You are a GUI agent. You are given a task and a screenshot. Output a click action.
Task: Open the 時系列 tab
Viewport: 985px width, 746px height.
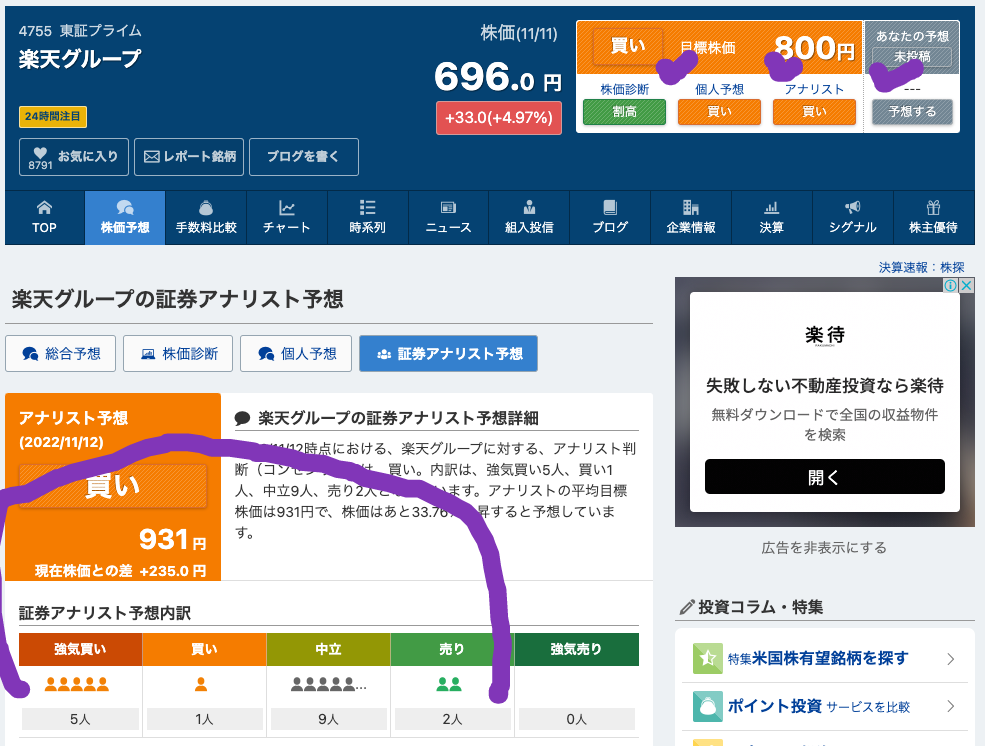[x=368, y=217]
